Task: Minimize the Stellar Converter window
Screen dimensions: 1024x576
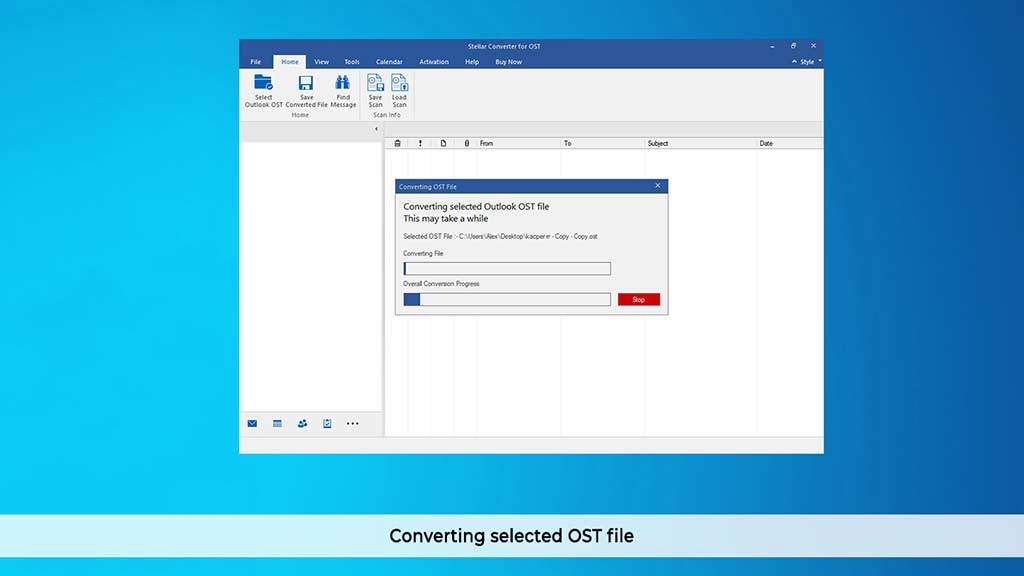Action: click(x=773, y=46)
